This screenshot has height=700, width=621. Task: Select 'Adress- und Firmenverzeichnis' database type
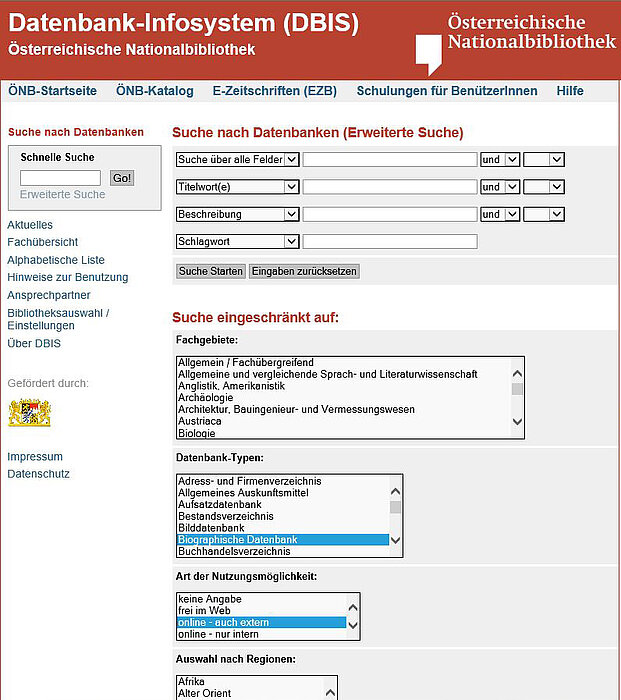click(x=283, y=481)
